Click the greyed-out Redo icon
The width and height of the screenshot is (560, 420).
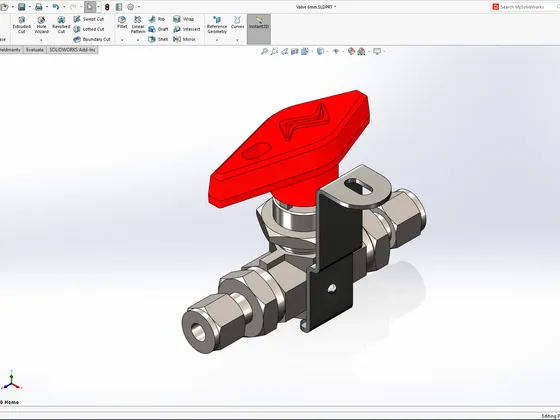(x=74, y=7)
